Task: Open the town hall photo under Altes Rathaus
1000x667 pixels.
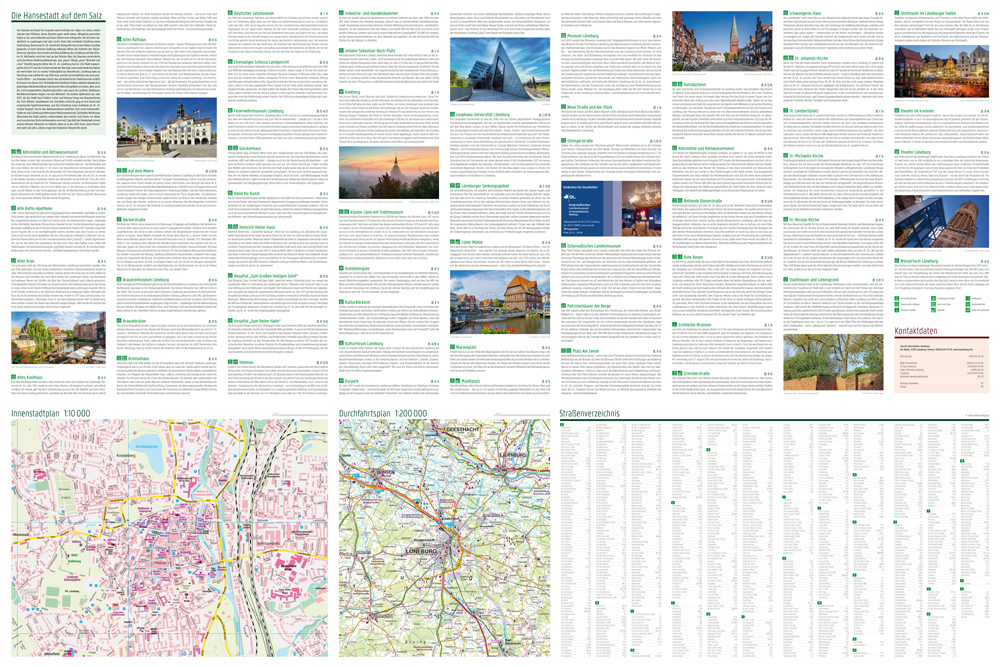Action: point(166,126)
